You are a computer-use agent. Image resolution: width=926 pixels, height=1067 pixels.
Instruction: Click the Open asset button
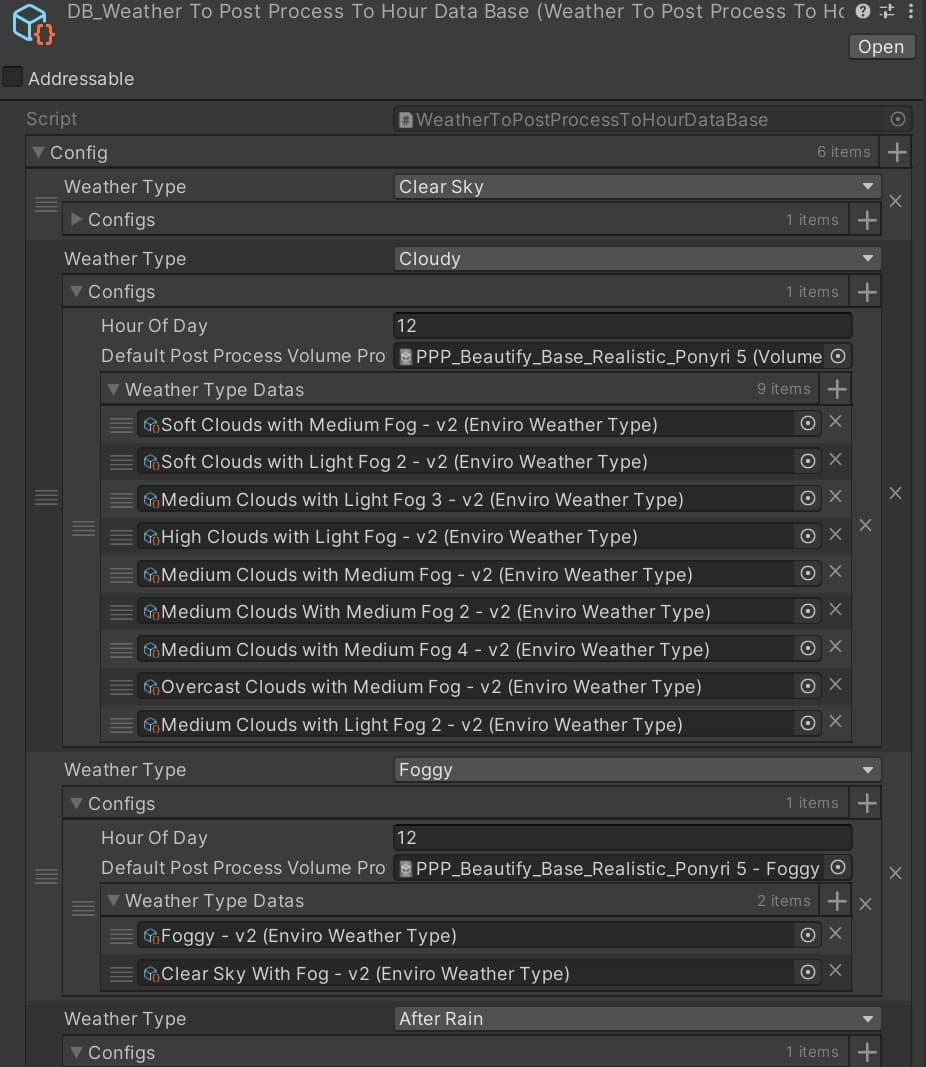(881, 47)
